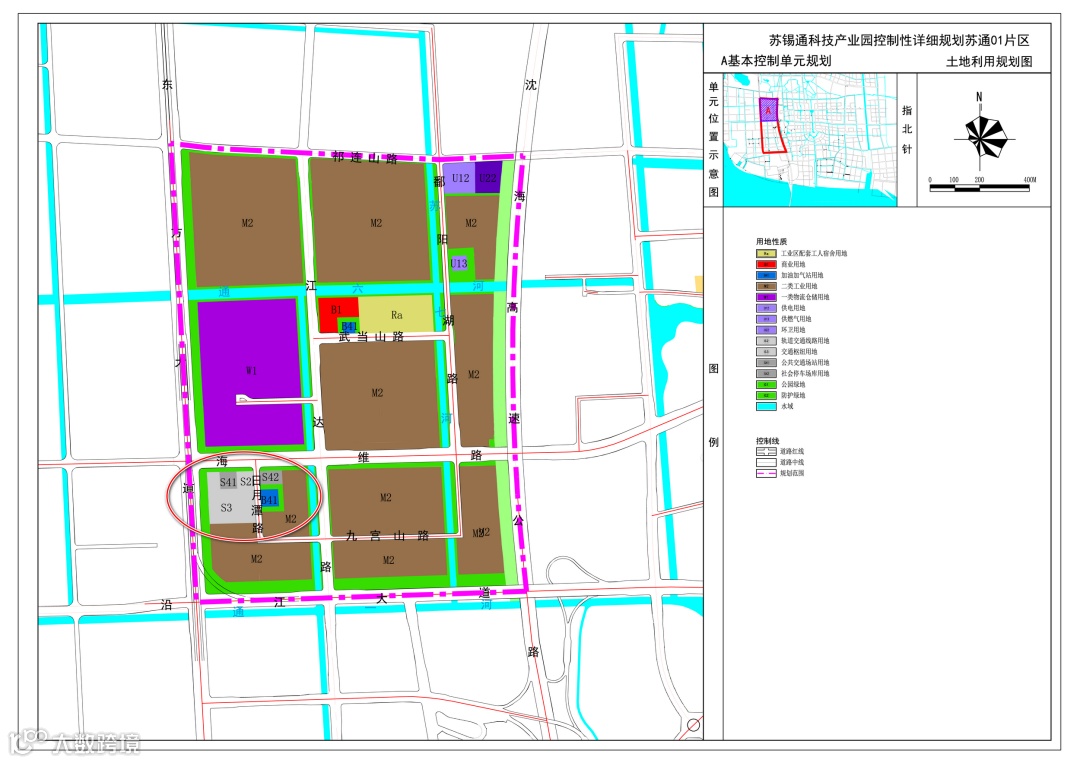Click the U13 gas supply parcel
Viewport: 1080px width, 763px height.
[x=459, y=263]
